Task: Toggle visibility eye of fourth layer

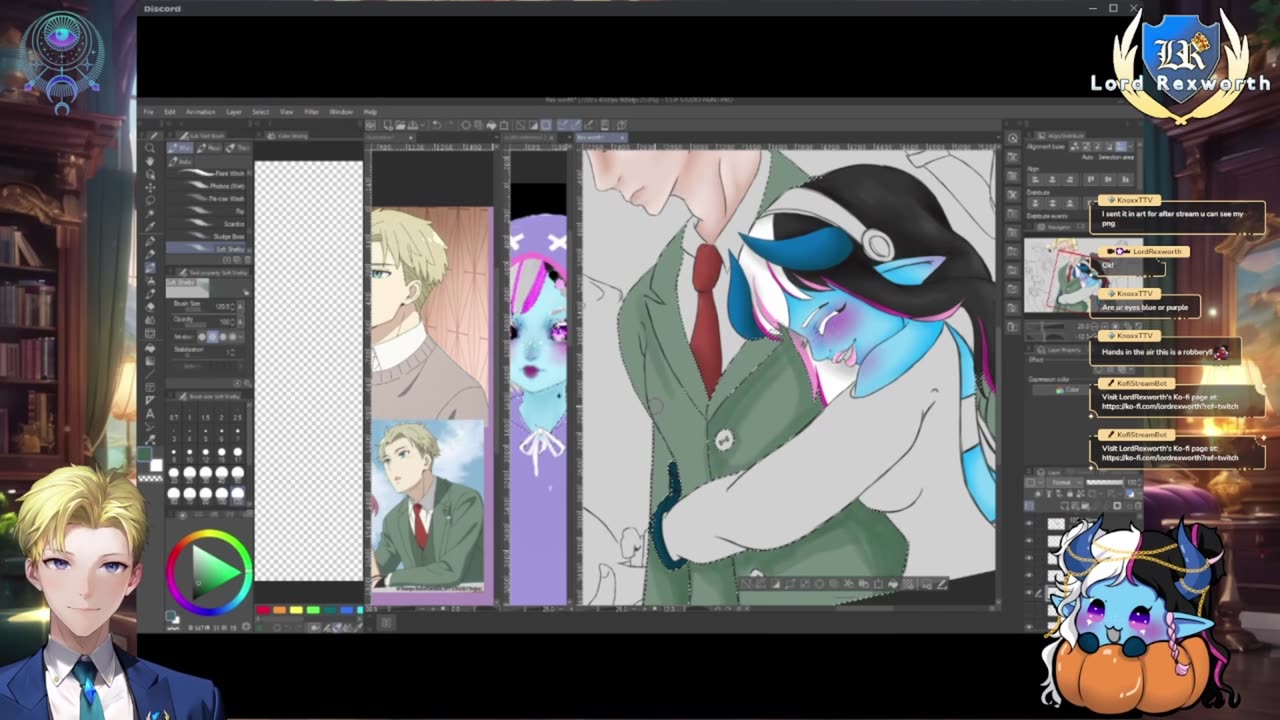Action: tap(1029, 575)
